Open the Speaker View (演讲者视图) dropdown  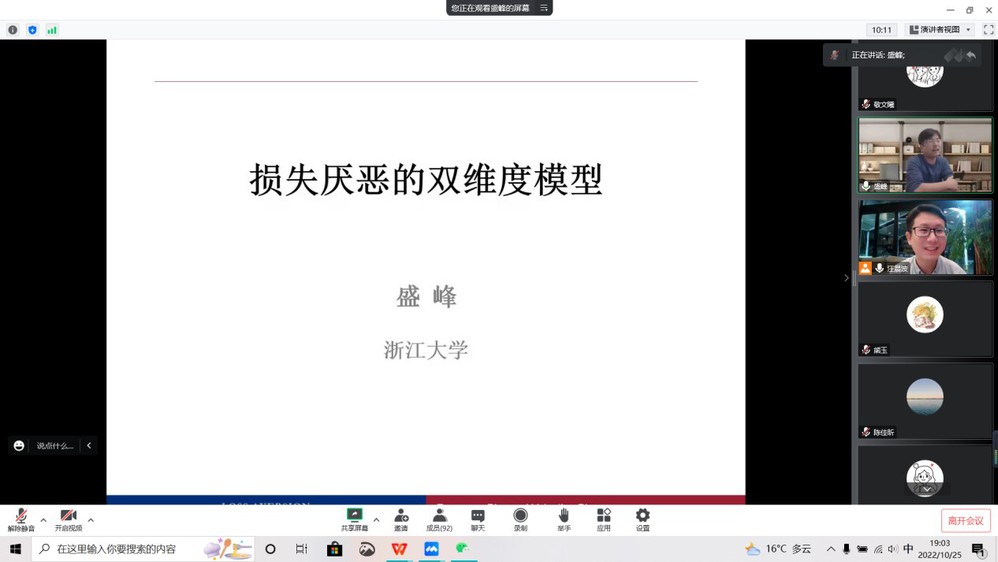pyautogui.click(x=940, y=30)
